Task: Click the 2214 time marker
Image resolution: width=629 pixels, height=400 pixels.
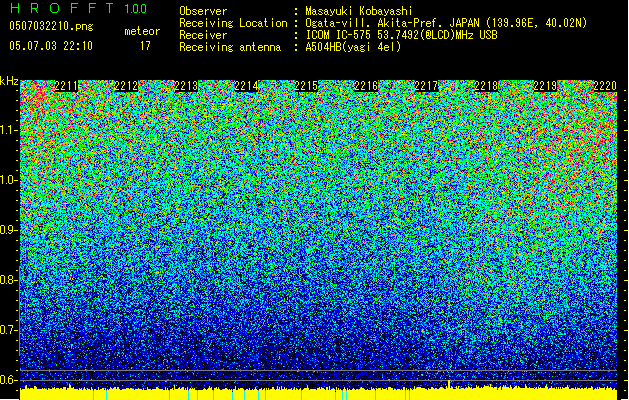Action: [246, 86]
